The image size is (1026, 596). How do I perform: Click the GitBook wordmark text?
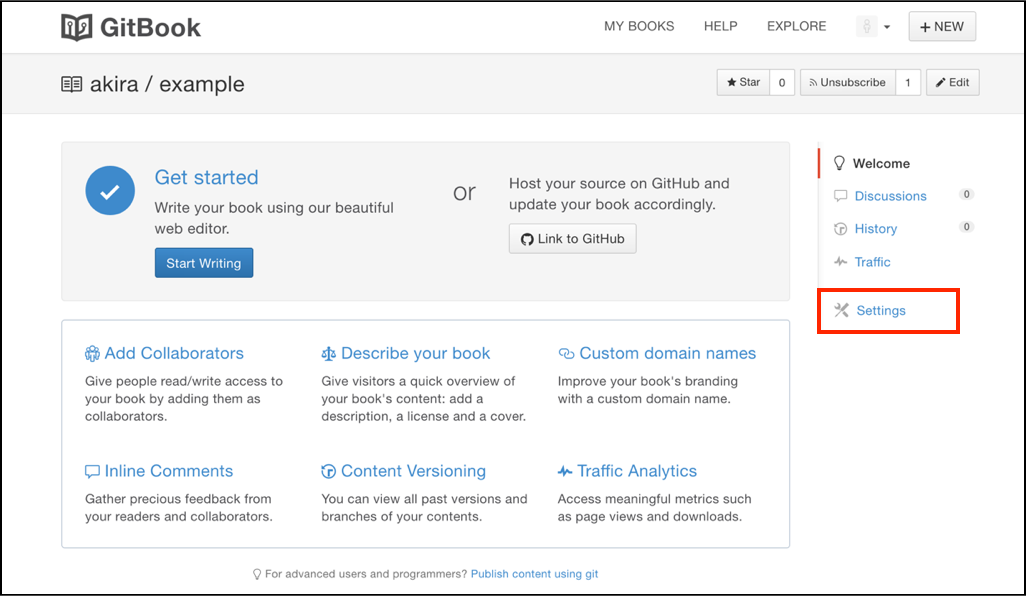click(x=150, y=27)
